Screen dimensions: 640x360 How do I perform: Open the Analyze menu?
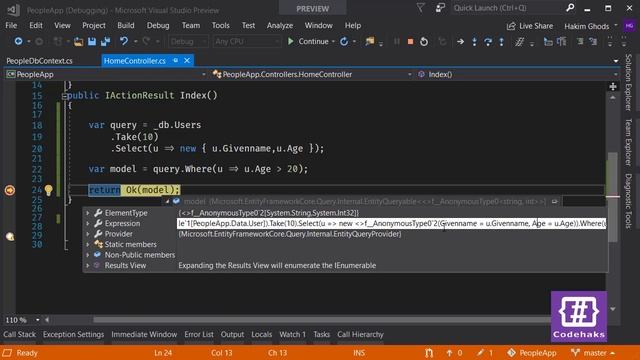pos(280,25)
